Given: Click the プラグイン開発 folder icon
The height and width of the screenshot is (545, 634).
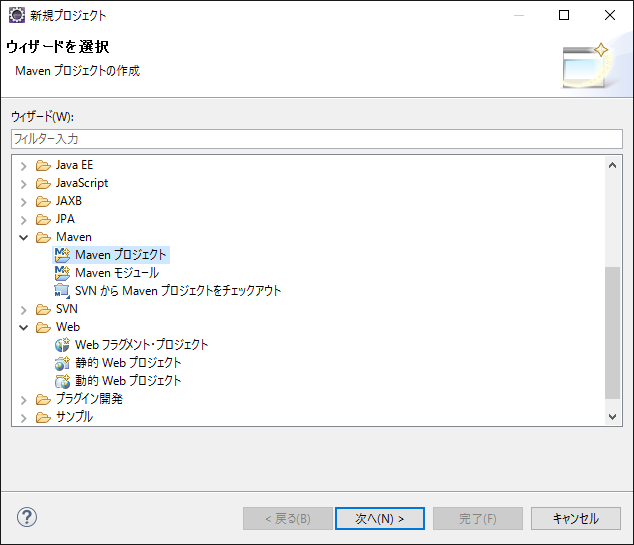Looking at the screenshot, I should point(43,399).
